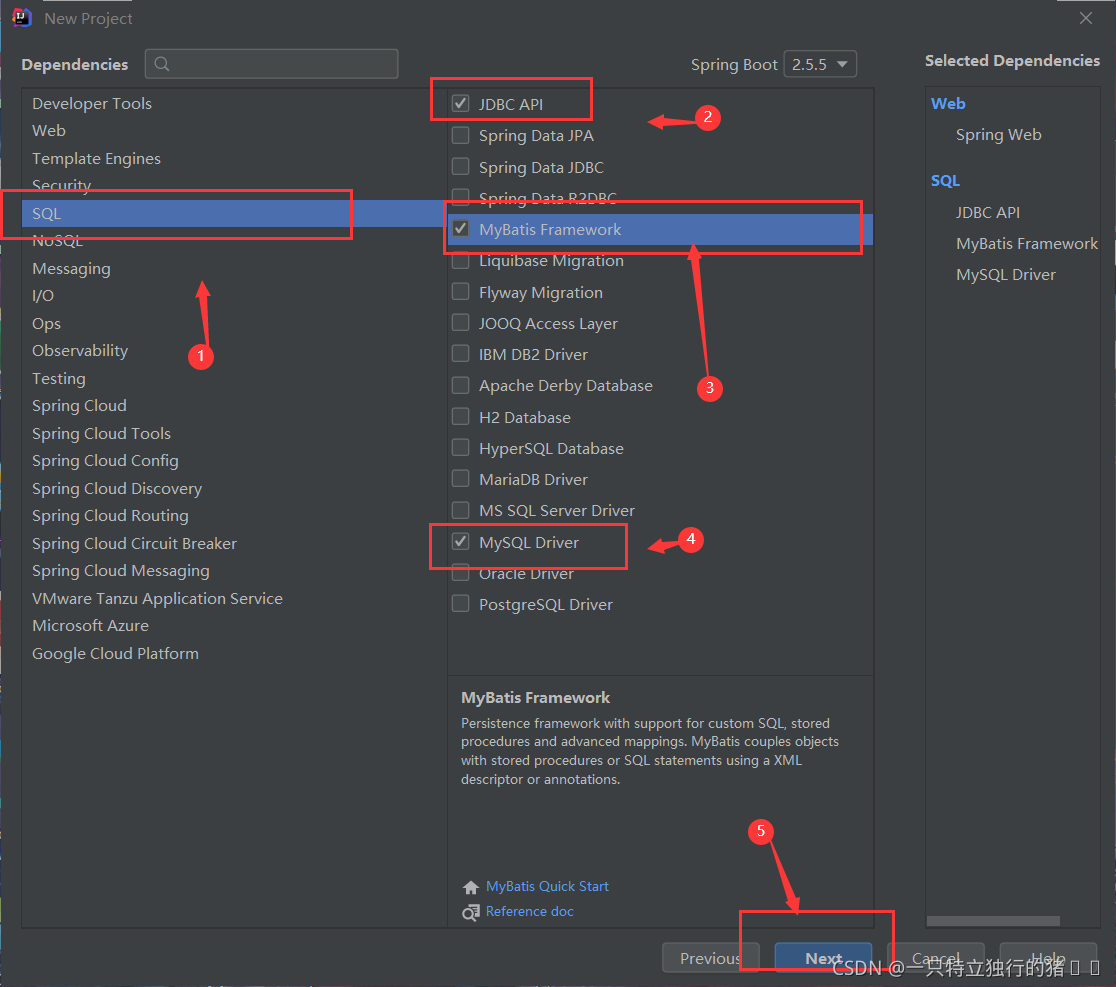Check the IBM DB2 Driver box

point(460,354)
